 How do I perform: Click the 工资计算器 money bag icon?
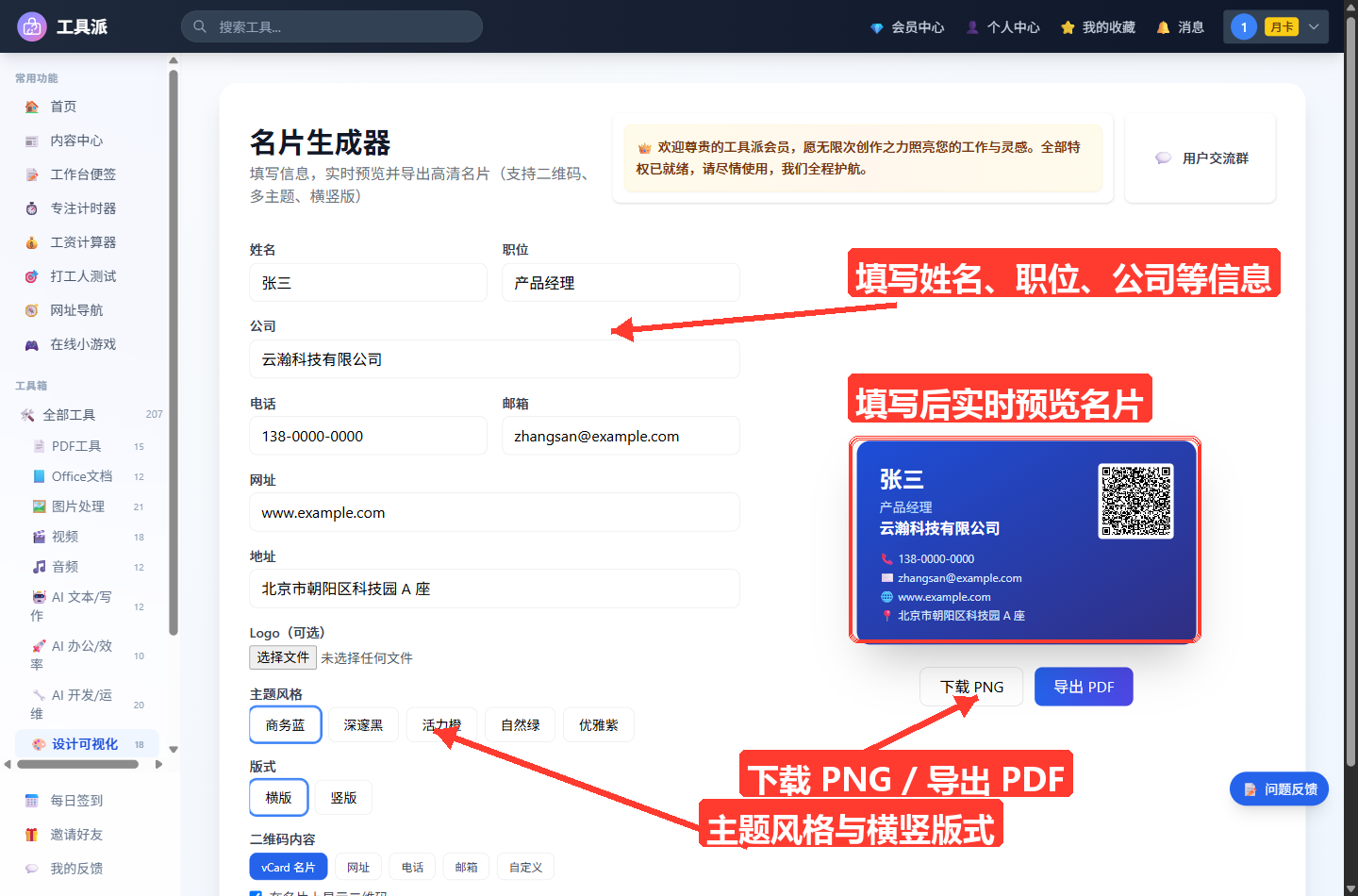click(32, 242)
